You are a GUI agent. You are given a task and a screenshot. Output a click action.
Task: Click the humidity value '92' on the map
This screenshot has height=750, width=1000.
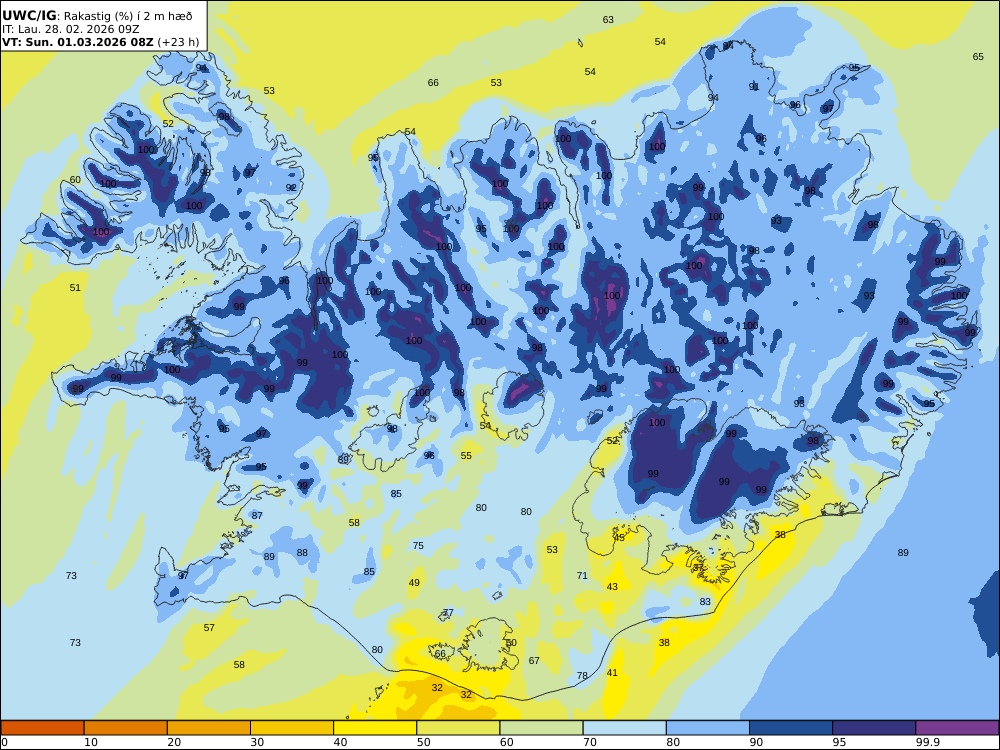(x=291, y=188)
